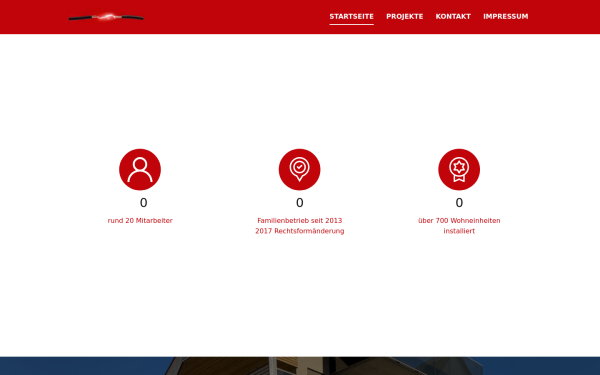Select the "rund 20 Mitarbeiter" text
600x375 pixels.
[140, 220]
